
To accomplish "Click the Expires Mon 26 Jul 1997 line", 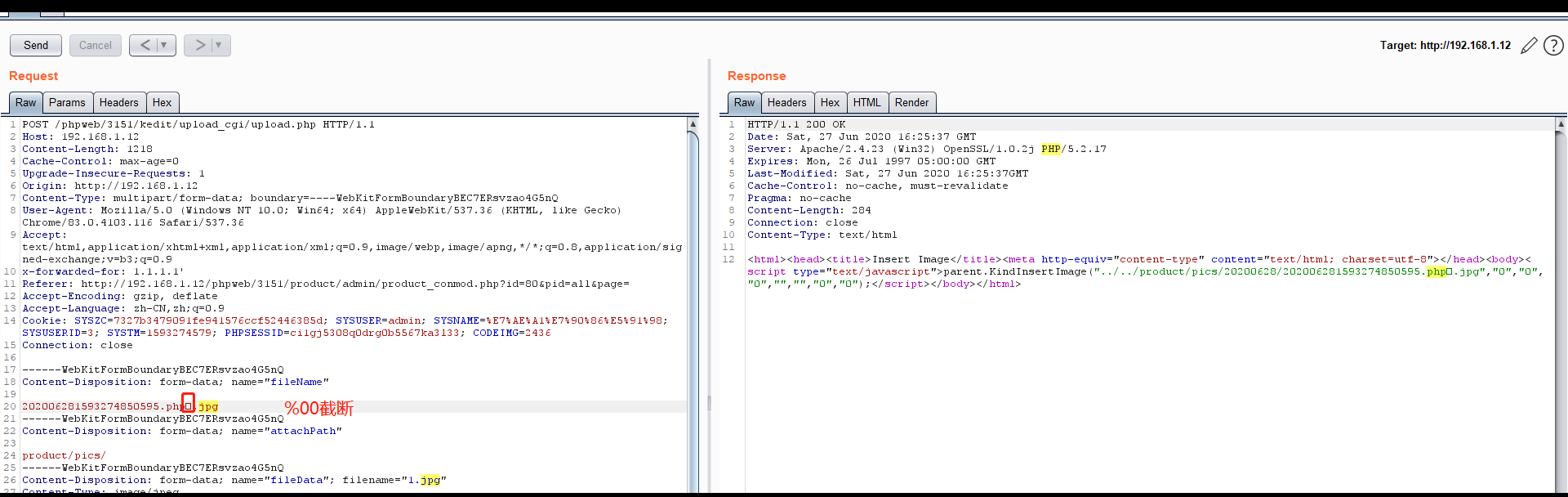I will coord(871,161).
